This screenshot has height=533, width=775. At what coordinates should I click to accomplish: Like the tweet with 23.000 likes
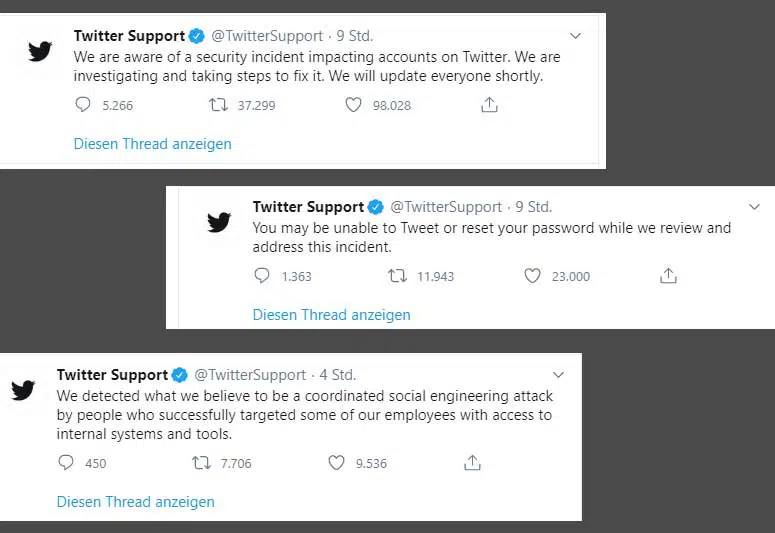[532, 275]
